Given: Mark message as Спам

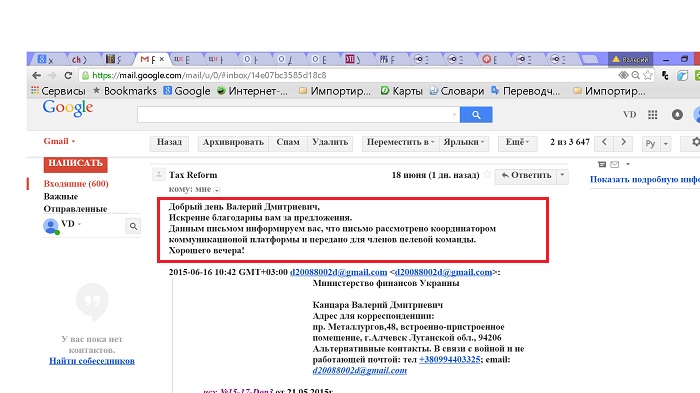Looking at the screenshot, I should pyautogui.click(x=288, y=142).
